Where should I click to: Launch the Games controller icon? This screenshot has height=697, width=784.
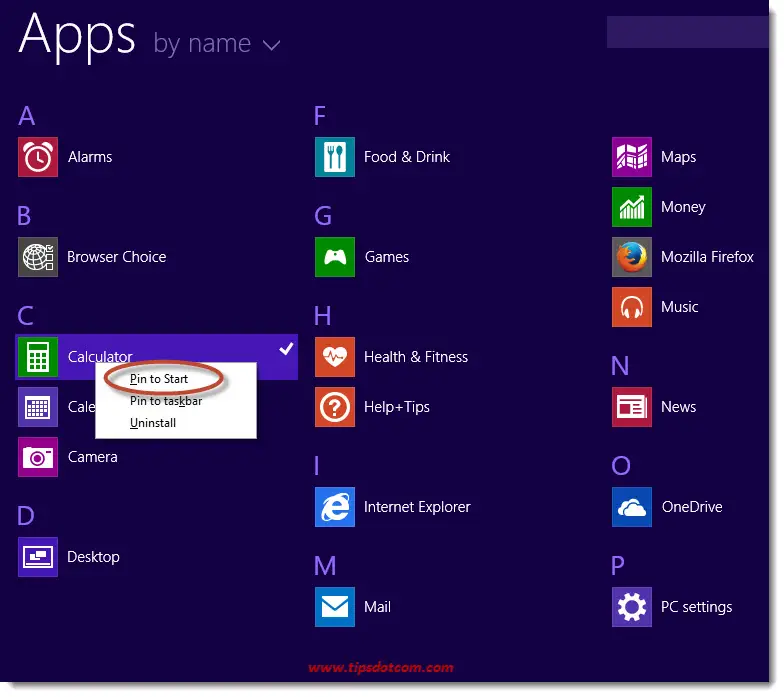click(x=335, y=257)
